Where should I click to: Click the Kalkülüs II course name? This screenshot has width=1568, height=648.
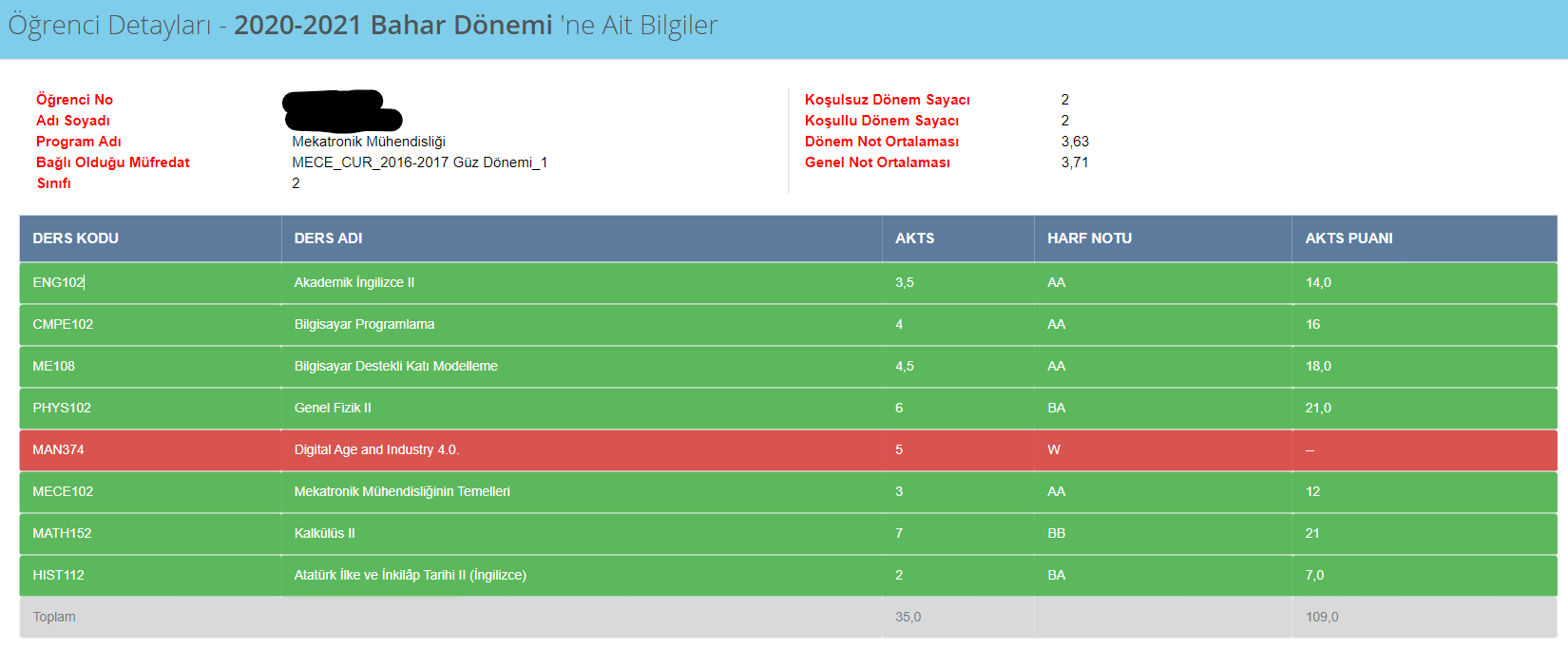pos(324,533)
